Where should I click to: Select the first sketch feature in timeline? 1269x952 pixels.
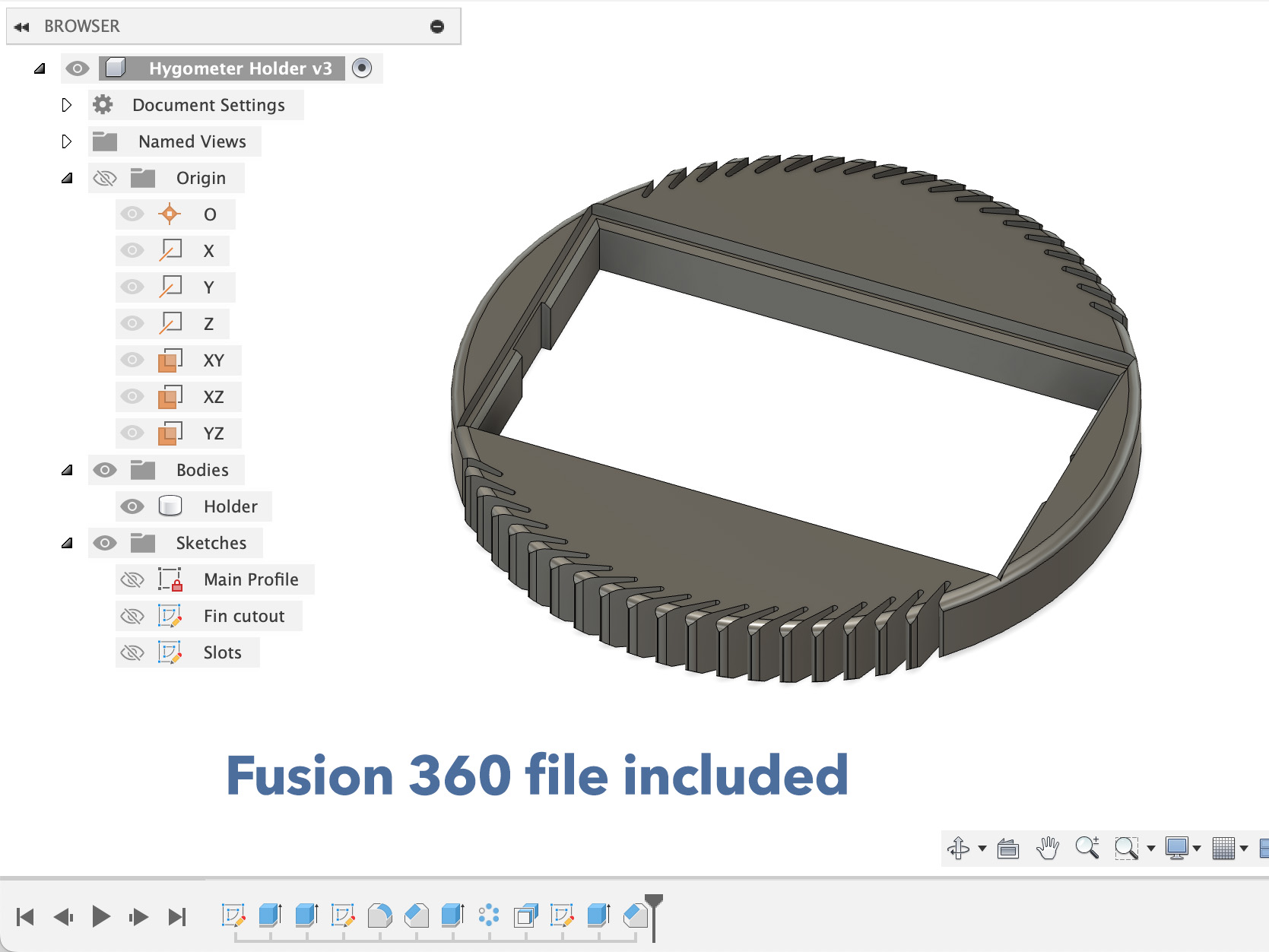click(233, 916)
